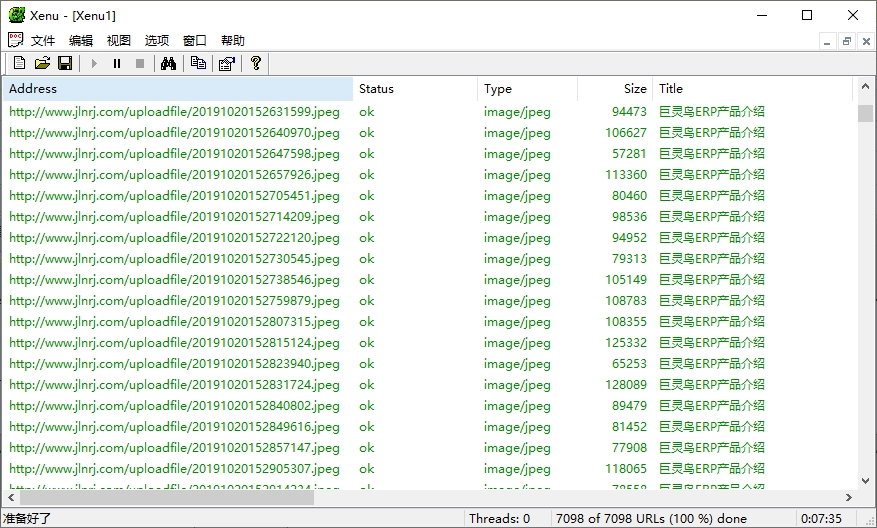877x528 pixels.
Task: Open the Properties toolbar icon
Action: click(226, 64)
